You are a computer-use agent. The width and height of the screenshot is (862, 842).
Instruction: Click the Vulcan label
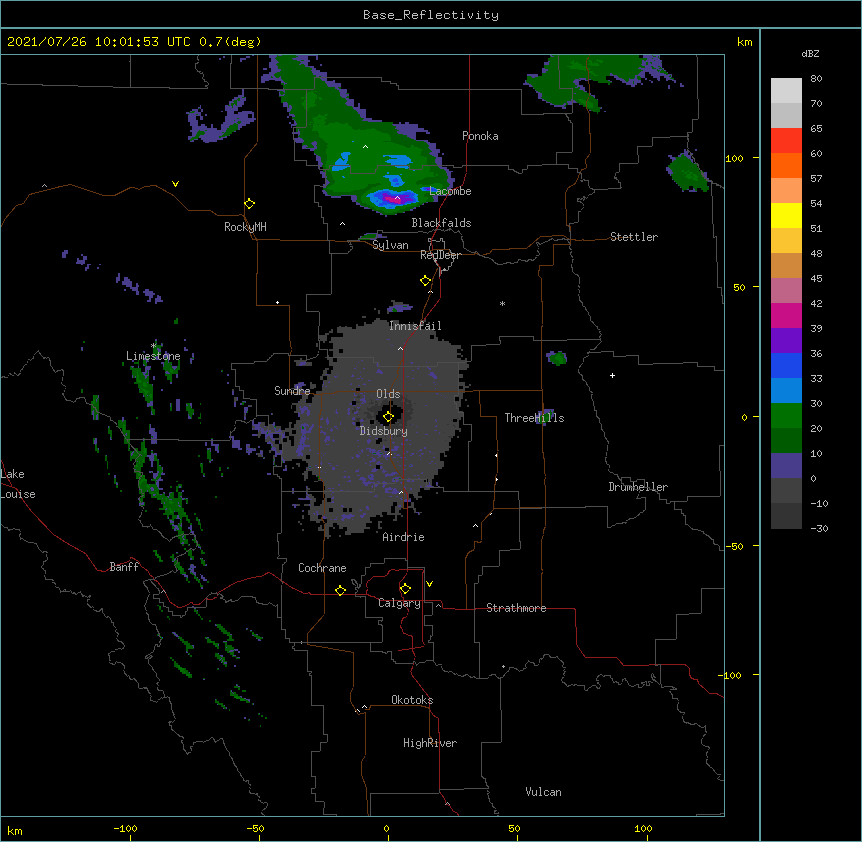(543, 792)
